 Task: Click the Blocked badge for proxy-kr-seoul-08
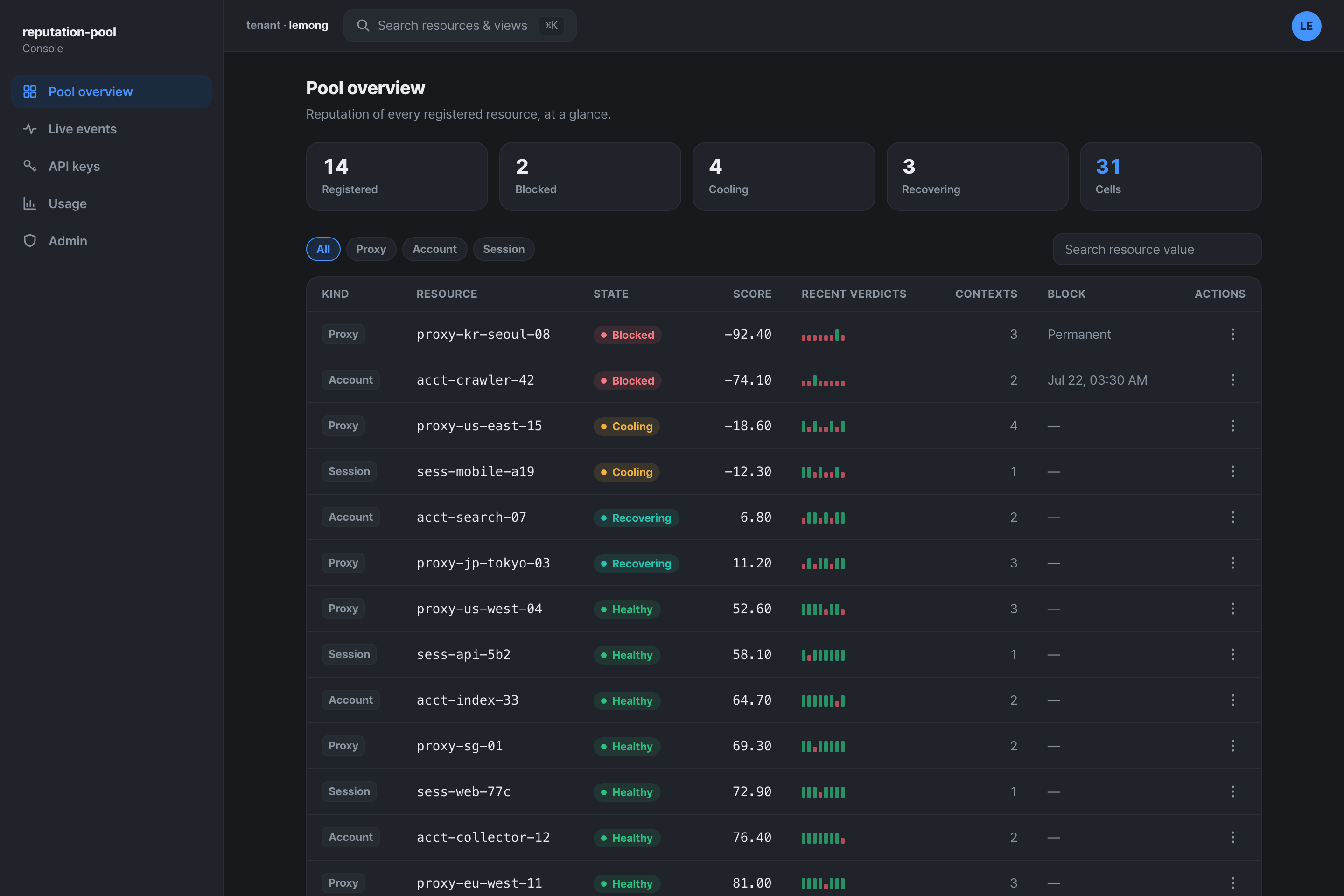pyautogui.click(x=627, y=335)
